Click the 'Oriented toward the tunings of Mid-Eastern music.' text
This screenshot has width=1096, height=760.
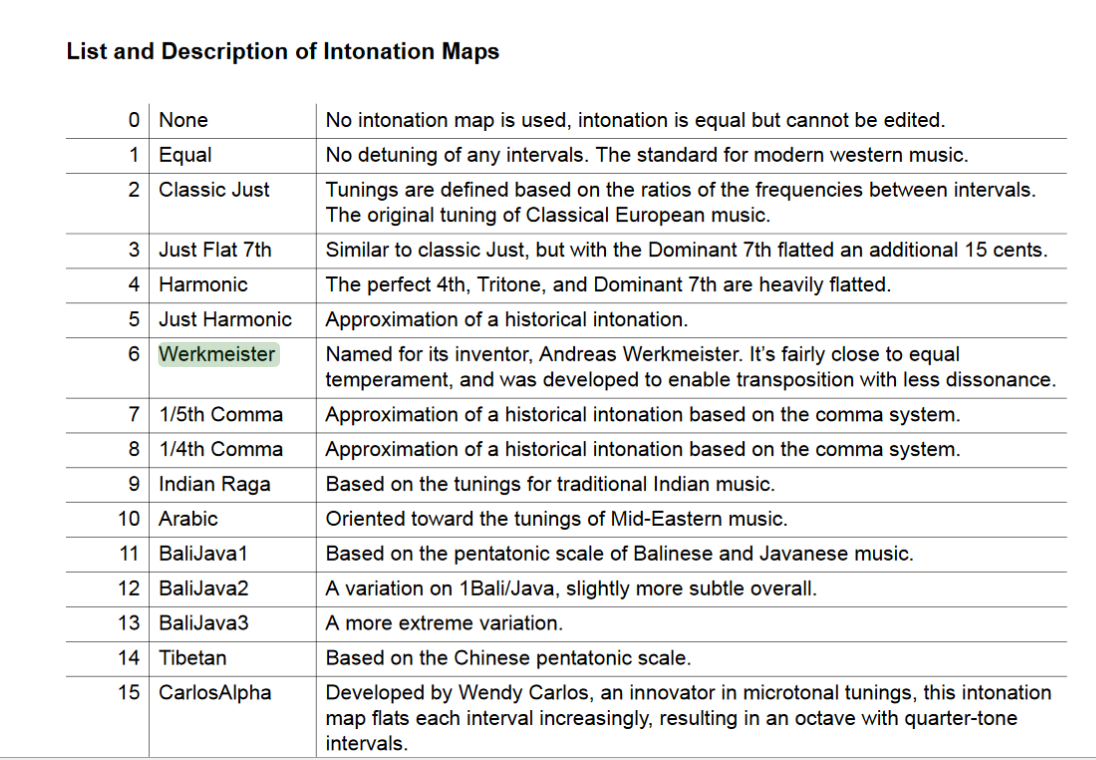point(556,519)
